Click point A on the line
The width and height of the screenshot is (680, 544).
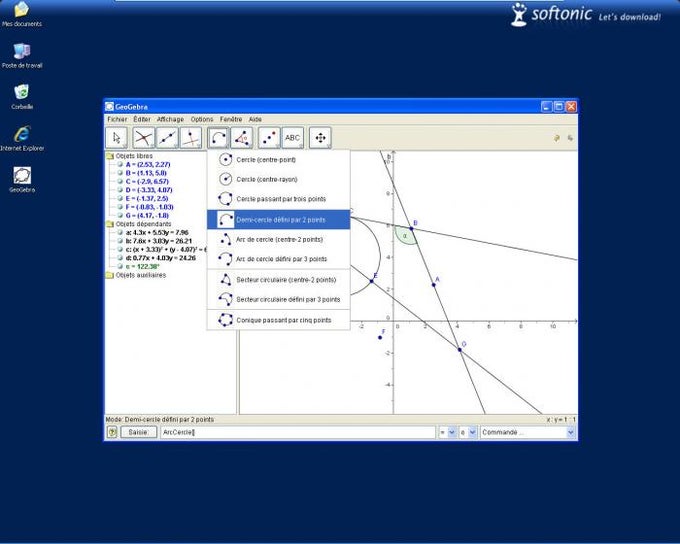pos(434,285)
